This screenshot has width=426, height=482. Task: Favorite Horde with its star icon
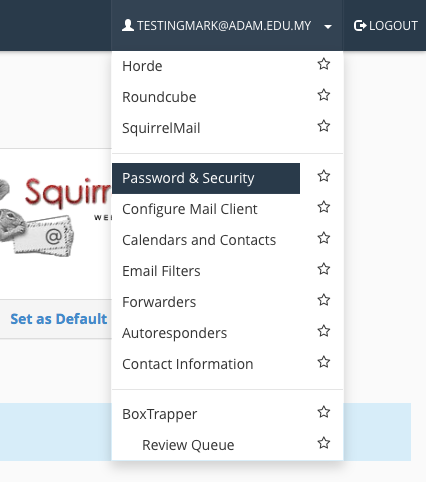pos(324,64)
